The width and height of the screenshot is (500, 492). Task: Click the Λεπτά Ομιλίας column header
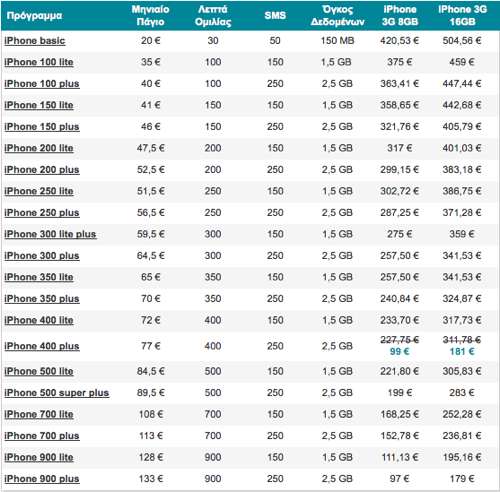213,16
